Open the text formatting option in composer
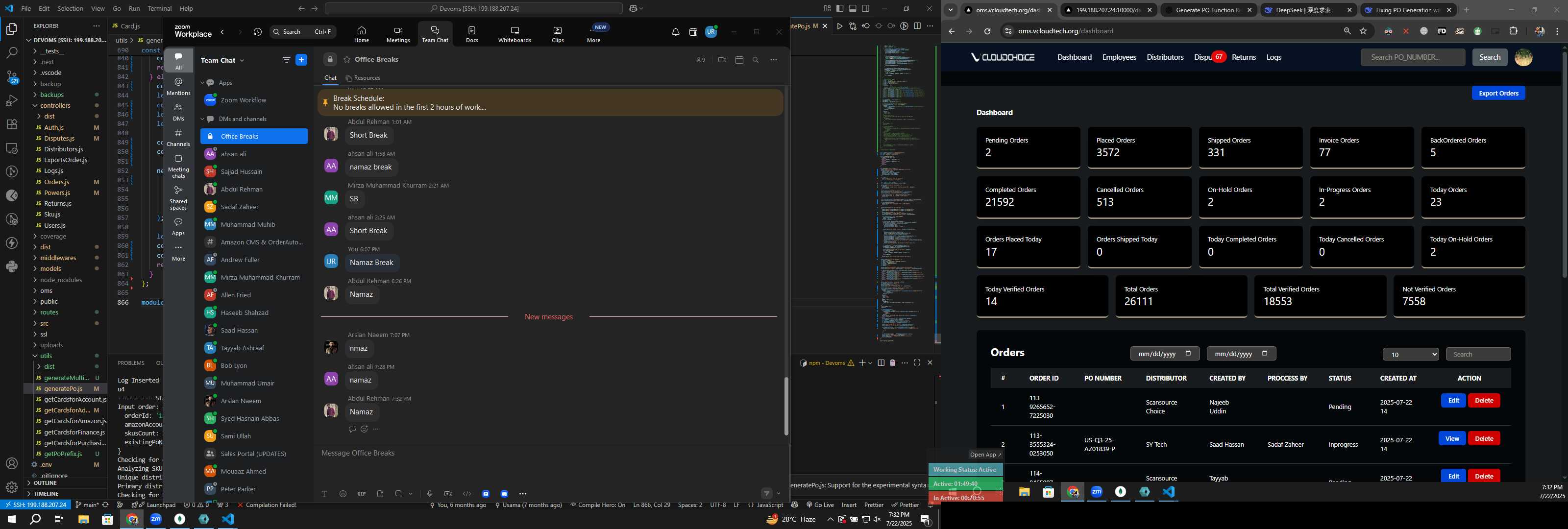 (x=324, y=494)
